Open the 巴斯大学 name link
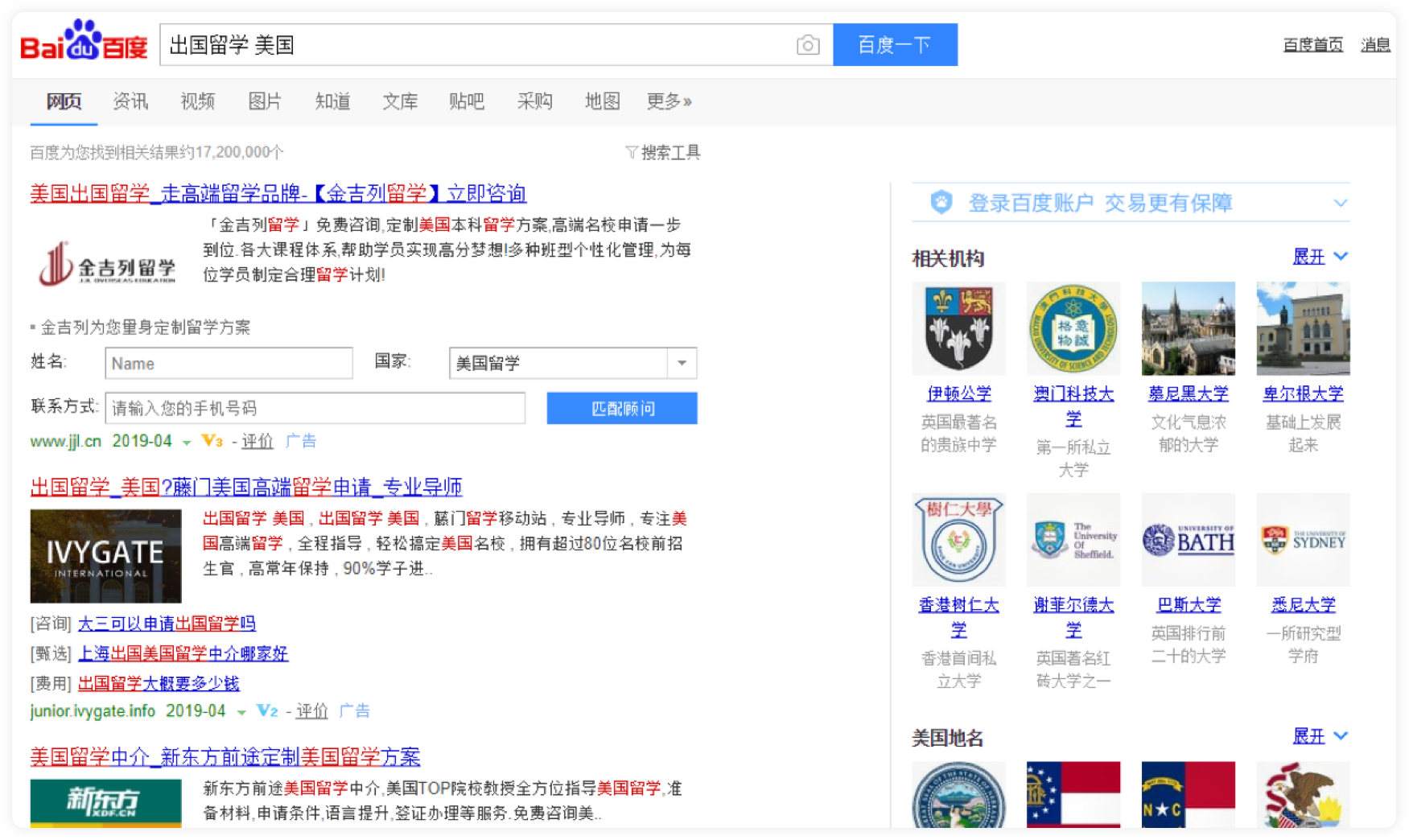This screenshot has width=1409, height=840. coord(1188,605)
